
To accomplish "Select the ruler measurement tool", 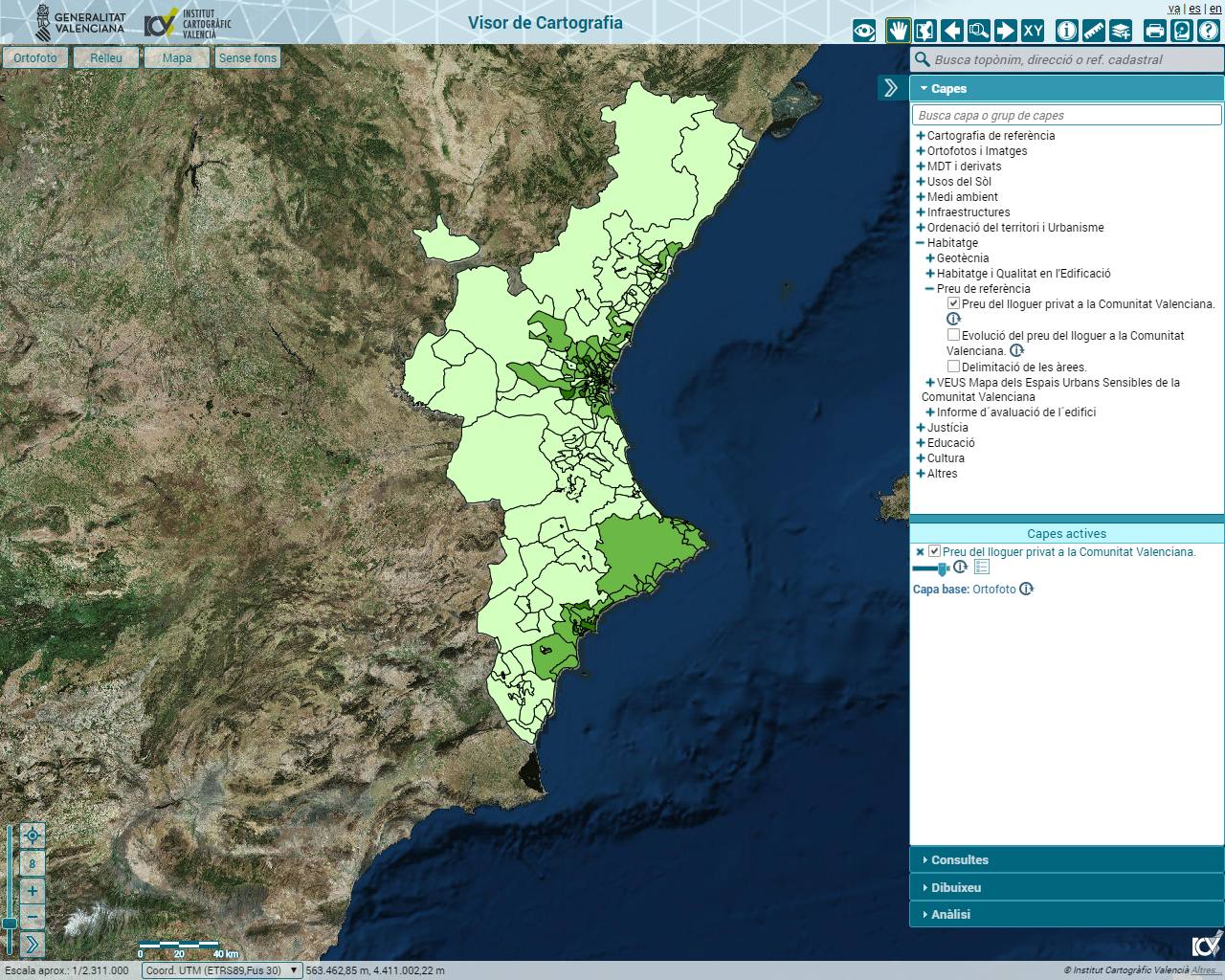I will pyautogui.click(x=1094, y=31).
